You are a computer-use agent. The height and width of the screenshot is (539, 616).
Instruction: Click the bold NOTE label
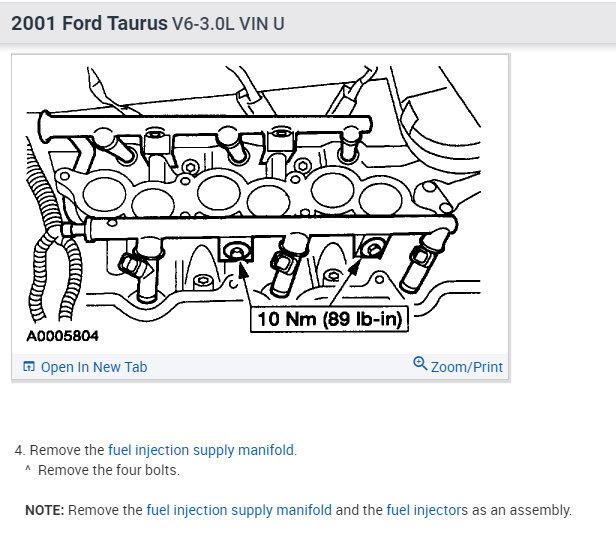click(x=44, y=510)
